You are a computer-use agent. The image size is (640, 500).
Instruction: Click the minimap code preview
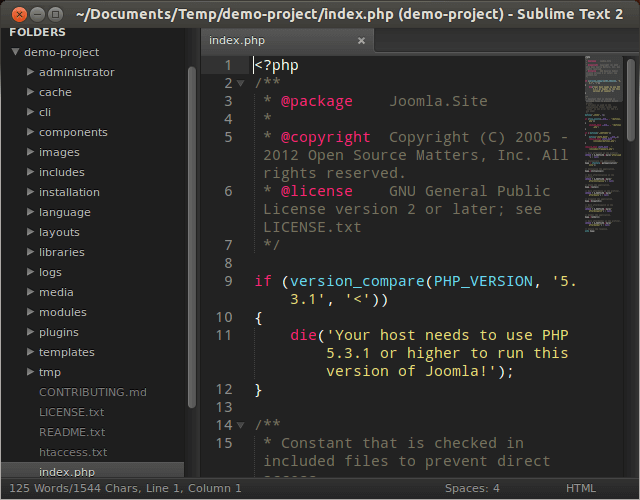pyautogui.click(x=603, y=144)
